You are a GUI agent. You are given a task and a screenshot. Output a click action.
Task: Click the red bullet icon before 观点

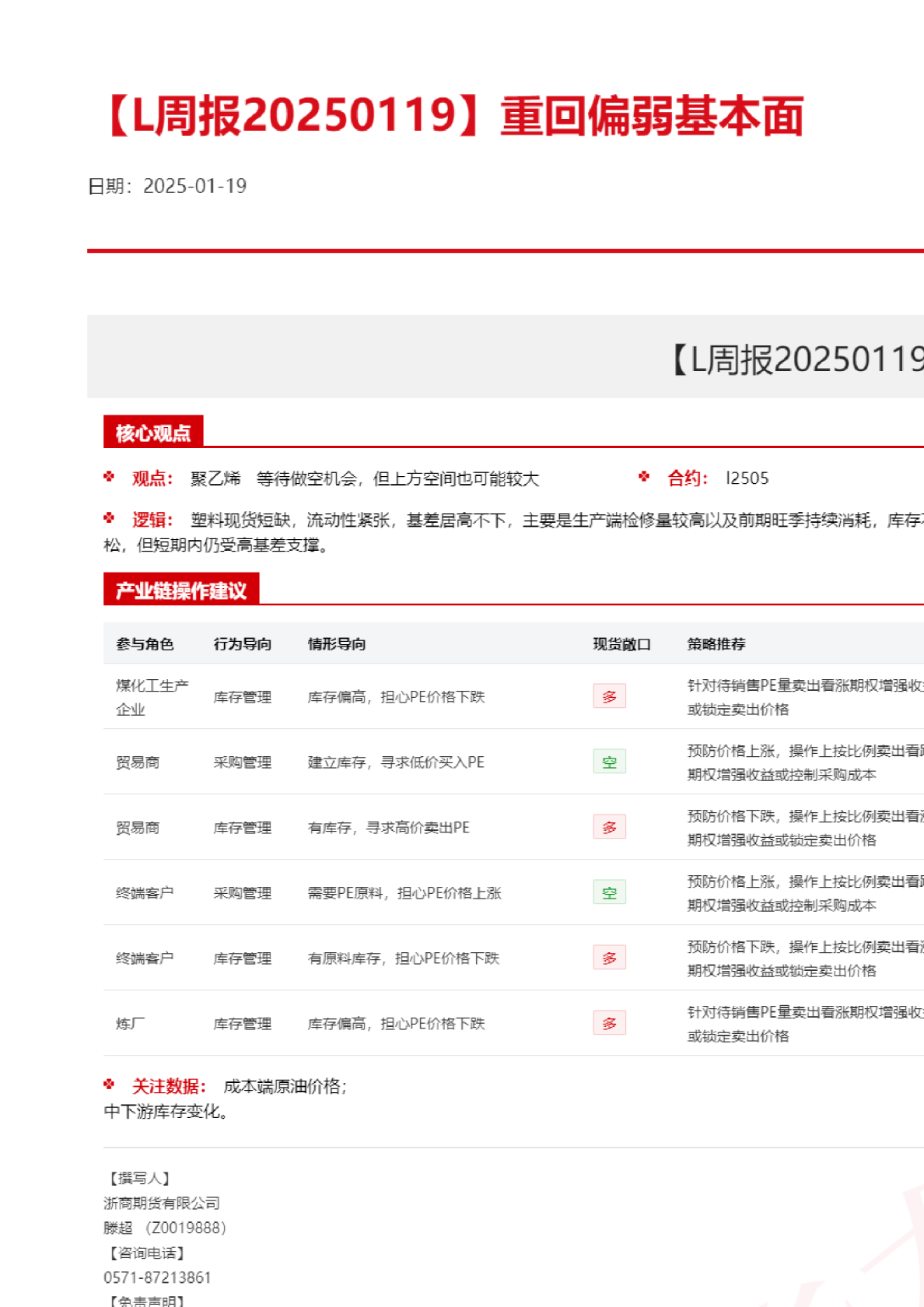coord(109,477)
